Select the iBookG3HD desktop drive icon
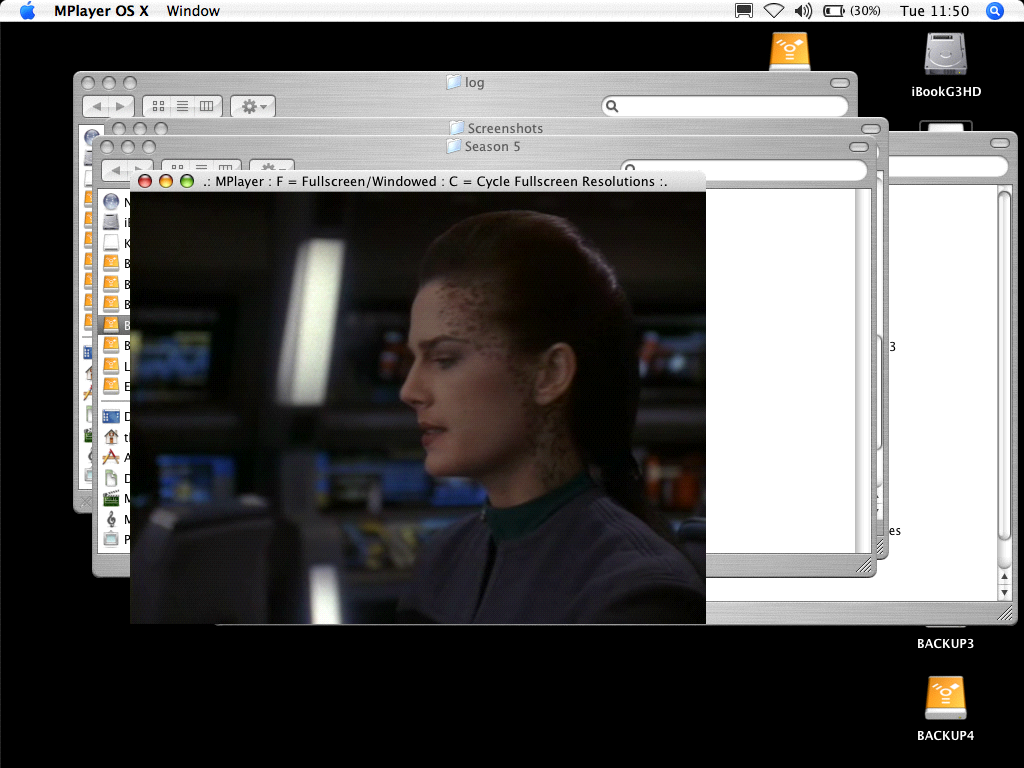Viewport: 1024px width, 768px height. point(945,54)
